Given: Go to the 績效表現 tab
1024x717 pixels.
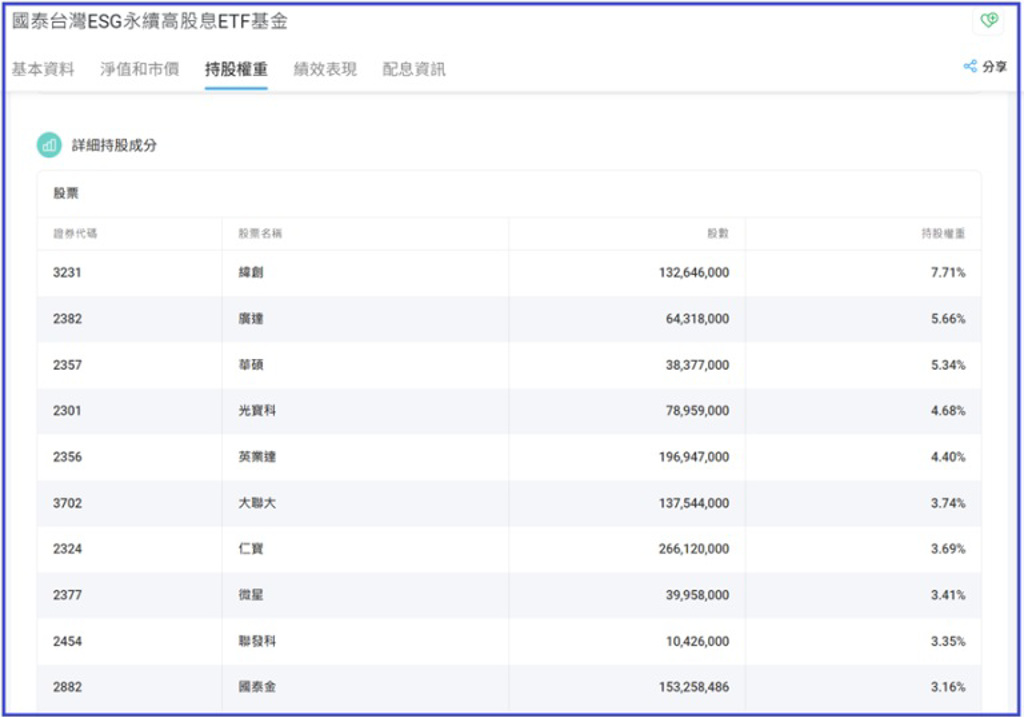Looking at the screenshot, I should coord(325,69).
